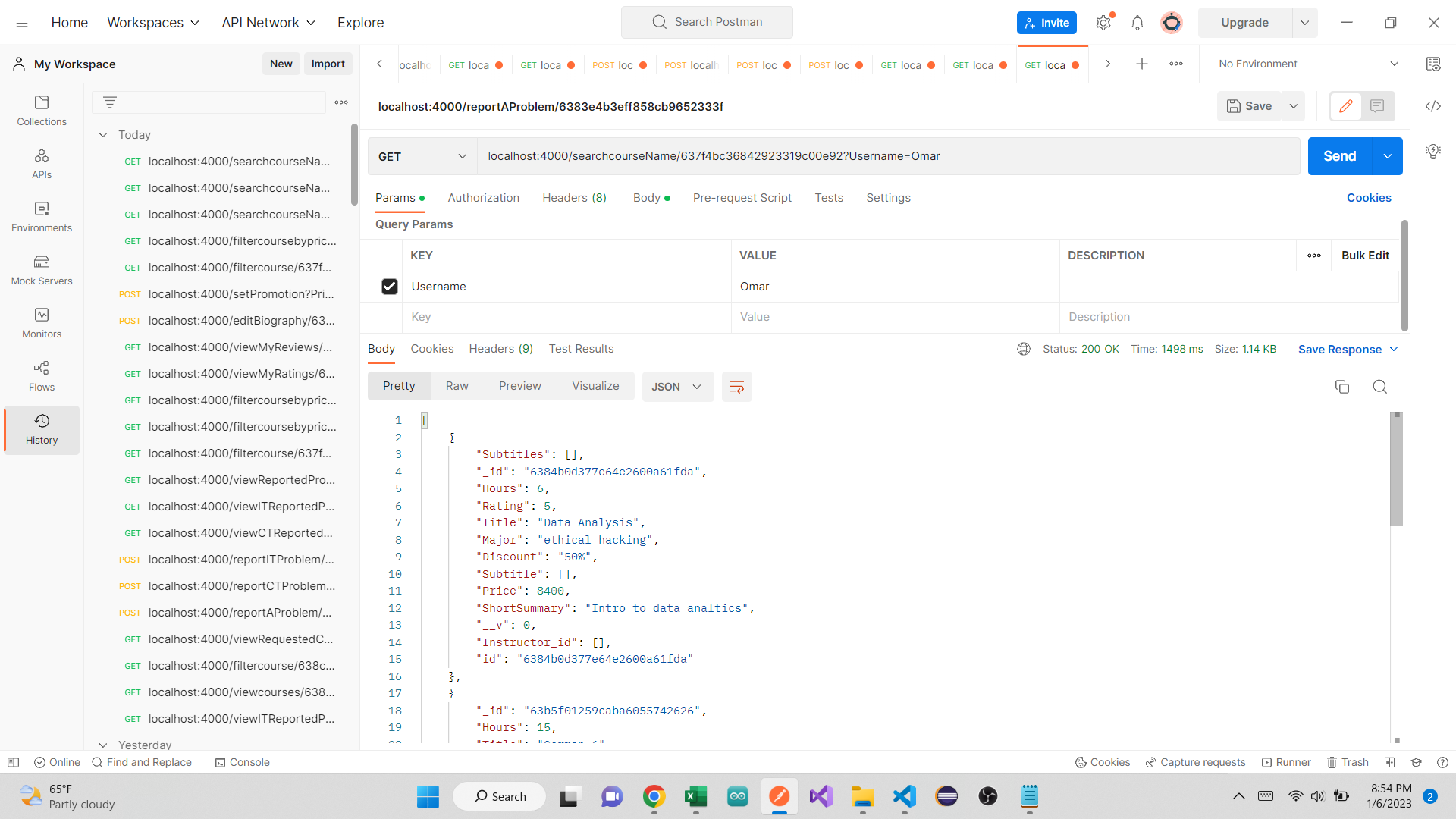Toggle line wrapping in the response viewer
1456x819 pixels.
point(736,387)
